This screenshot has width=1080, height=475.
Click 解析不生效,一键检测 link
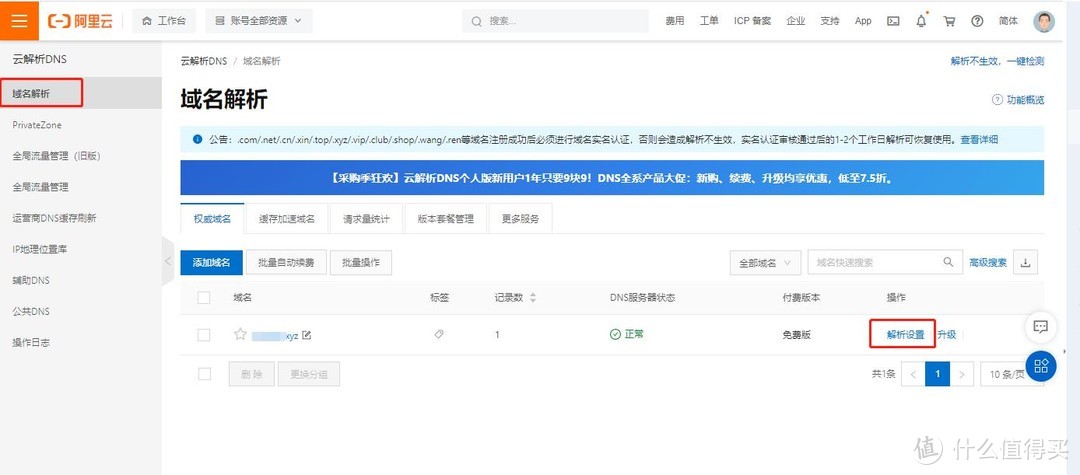pyautogui.click(x=997, y=61)
